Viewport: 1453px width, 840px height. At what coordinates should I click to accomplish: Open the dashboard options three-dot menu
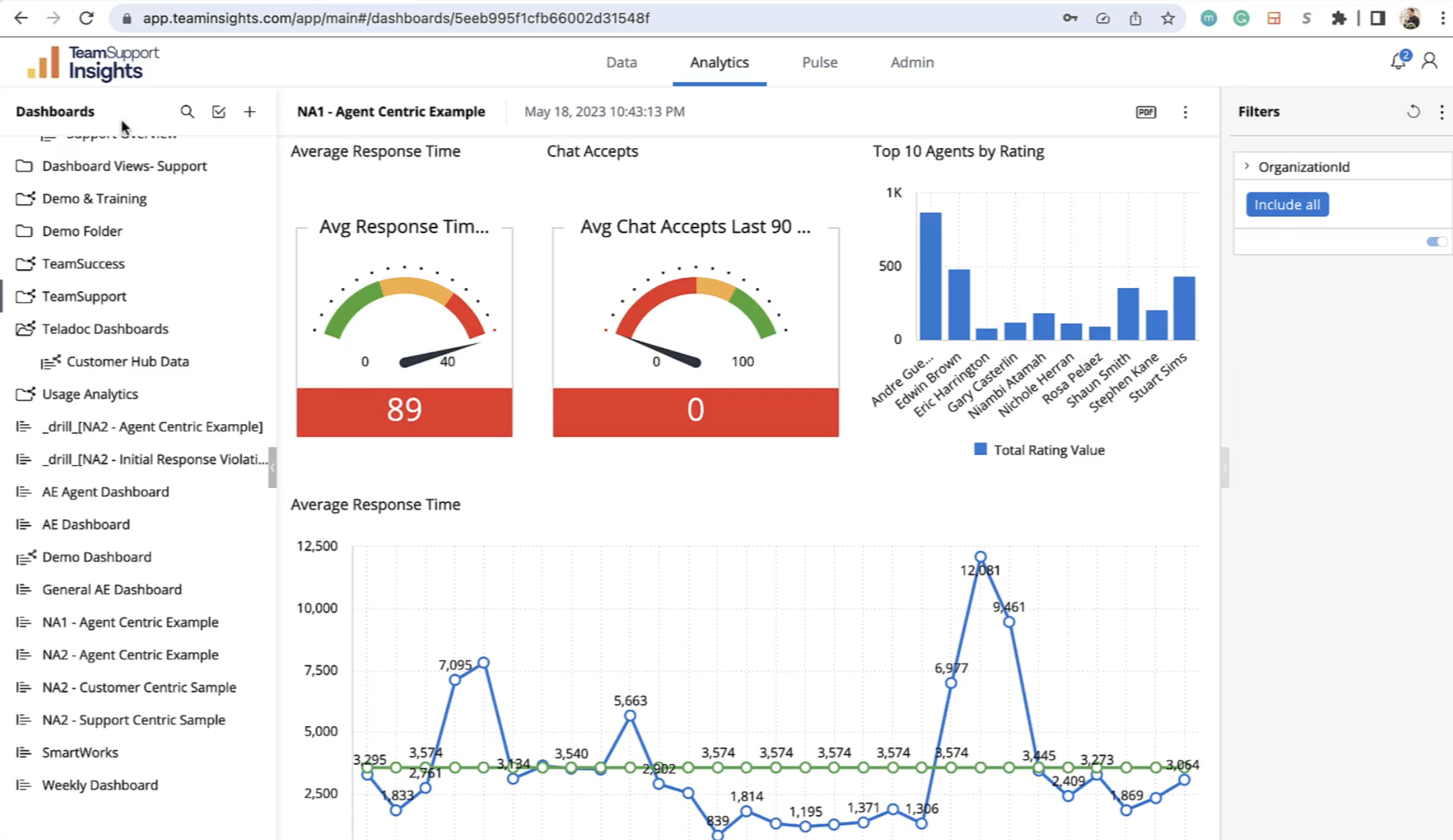(x=1185, y=112)
